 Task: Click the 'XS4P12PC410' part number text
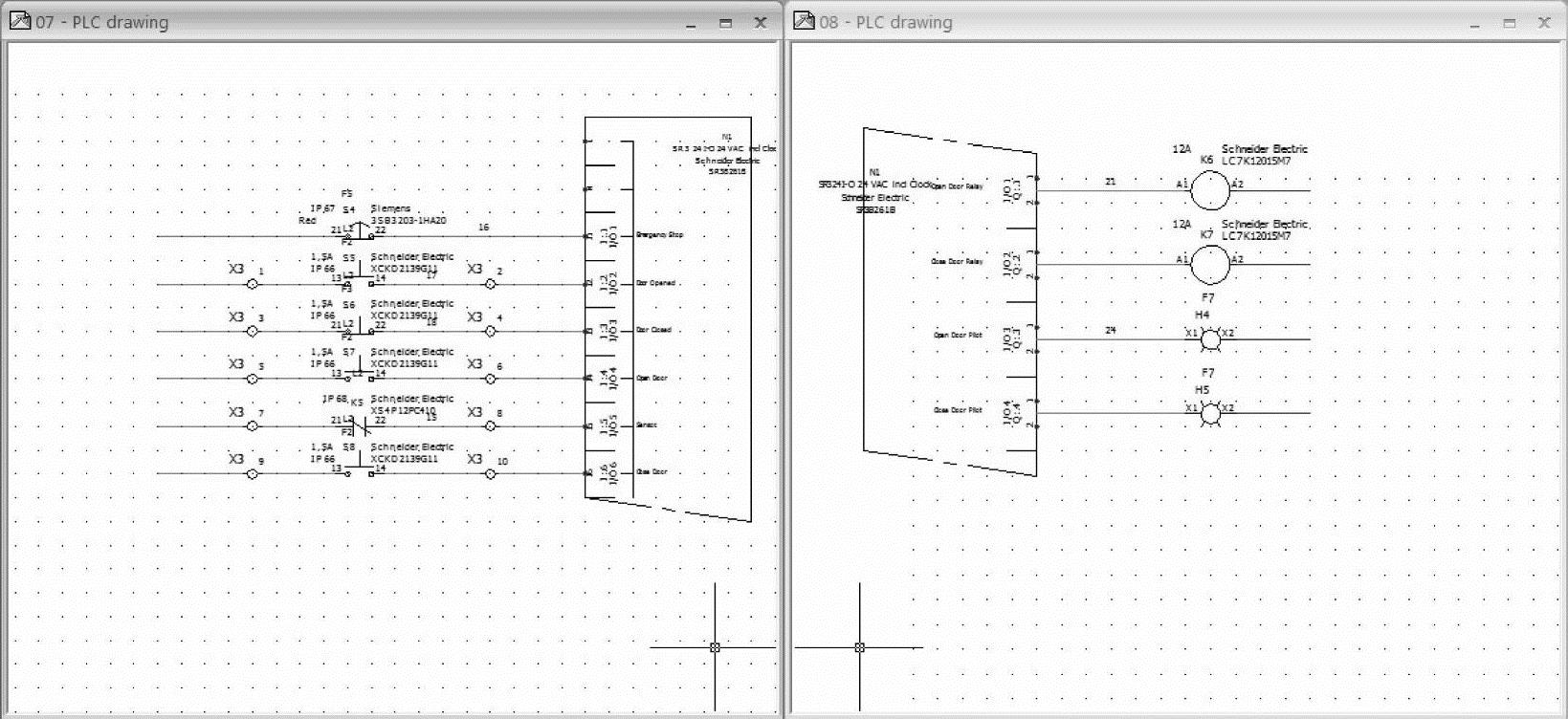pos(403,410)
